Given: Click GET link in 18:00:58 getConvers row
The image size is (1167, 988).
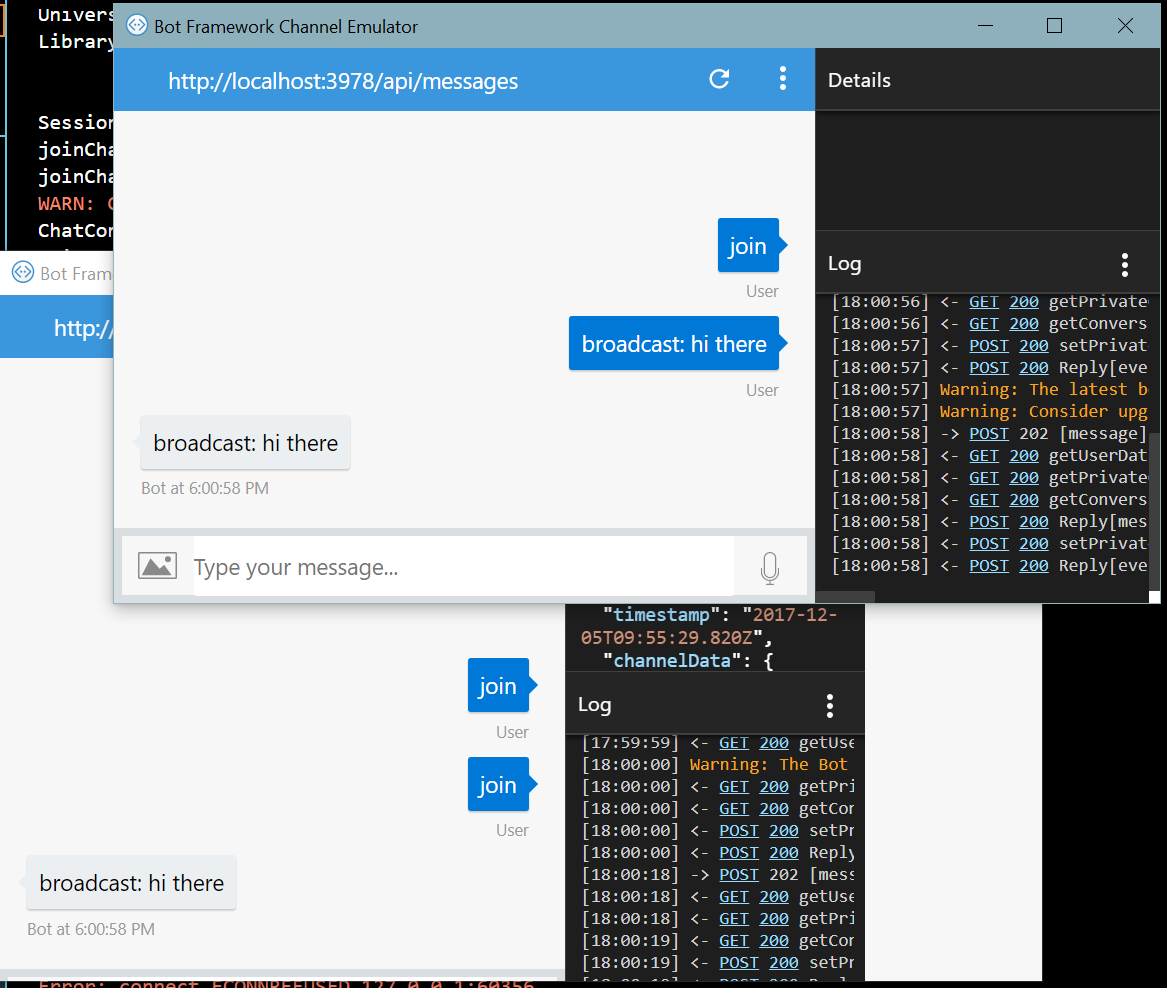Looking at the screenshot, I should click(983, 500).
